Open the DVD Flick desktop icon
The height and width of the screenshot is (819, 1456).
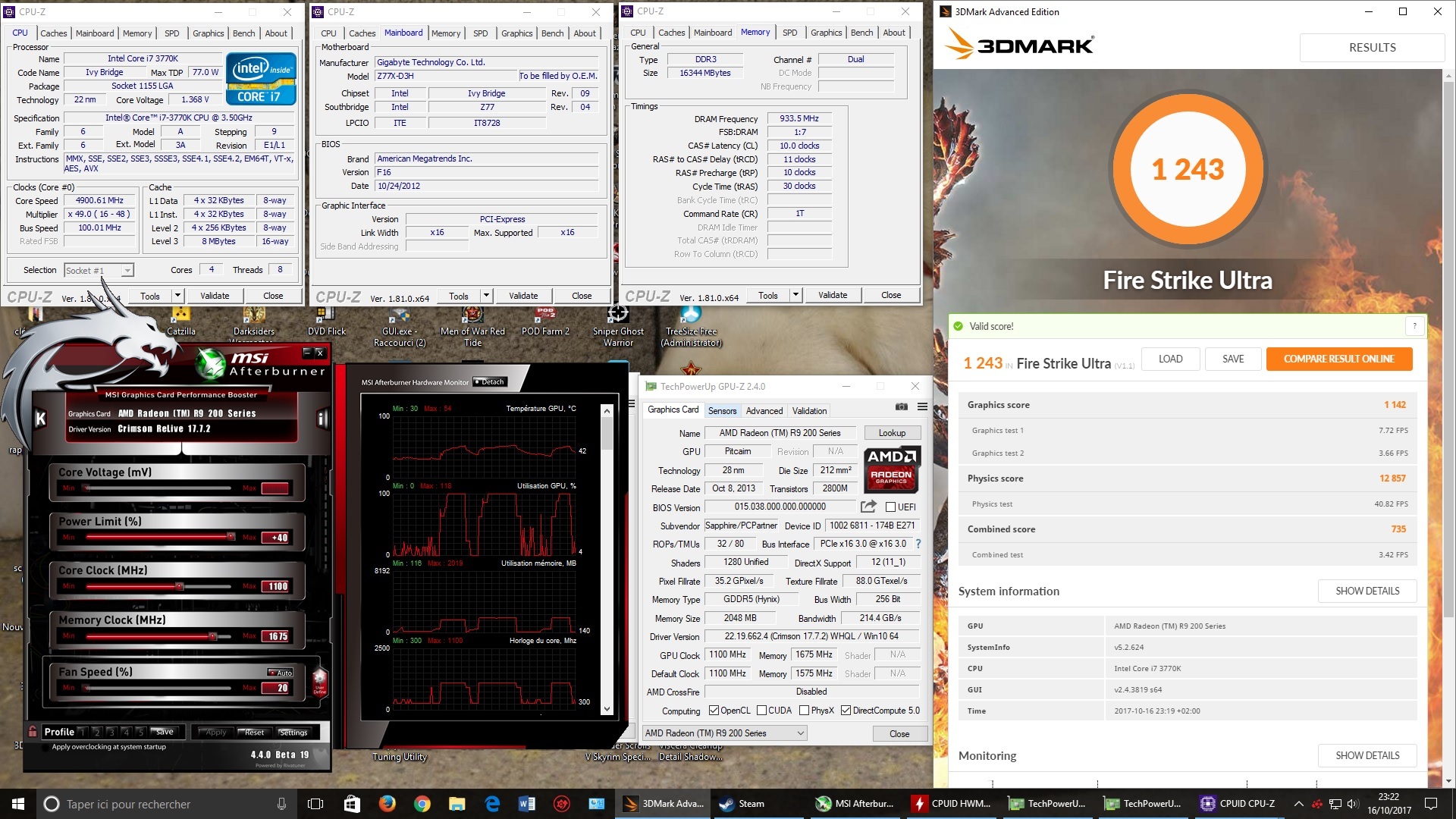(327, 321)
